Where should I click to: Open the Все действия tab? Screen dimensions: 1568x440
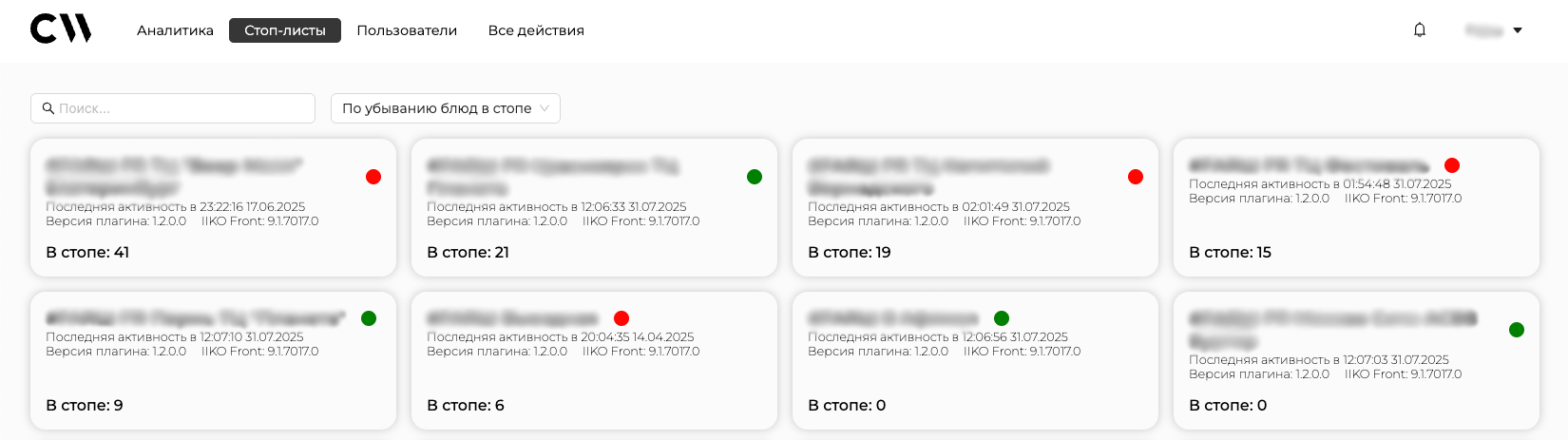click(x=536, y=30)
